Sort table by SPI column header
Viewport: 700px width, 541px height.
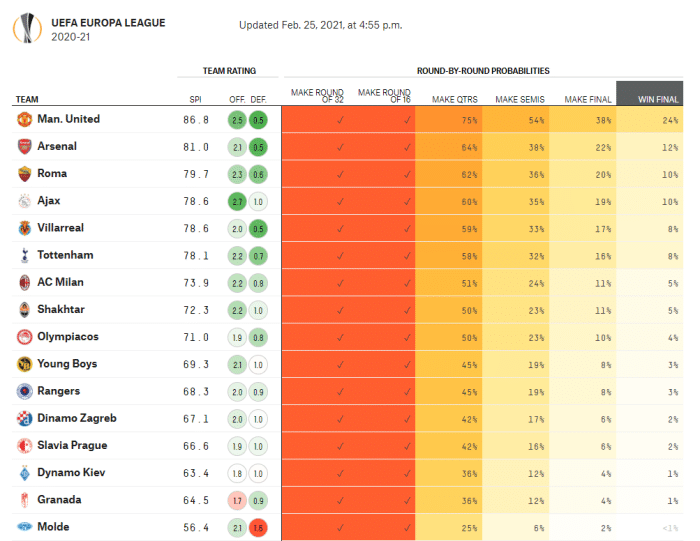[x=195, y=99]
